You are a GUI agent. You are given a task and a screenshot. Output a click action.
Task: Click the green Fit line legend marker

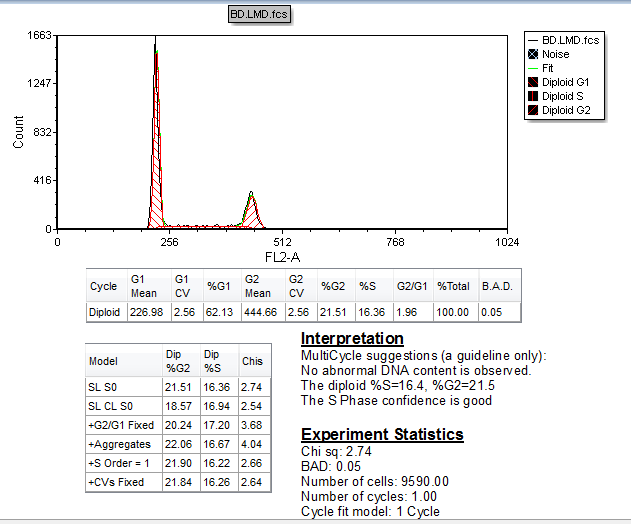[x=533, y=68]
